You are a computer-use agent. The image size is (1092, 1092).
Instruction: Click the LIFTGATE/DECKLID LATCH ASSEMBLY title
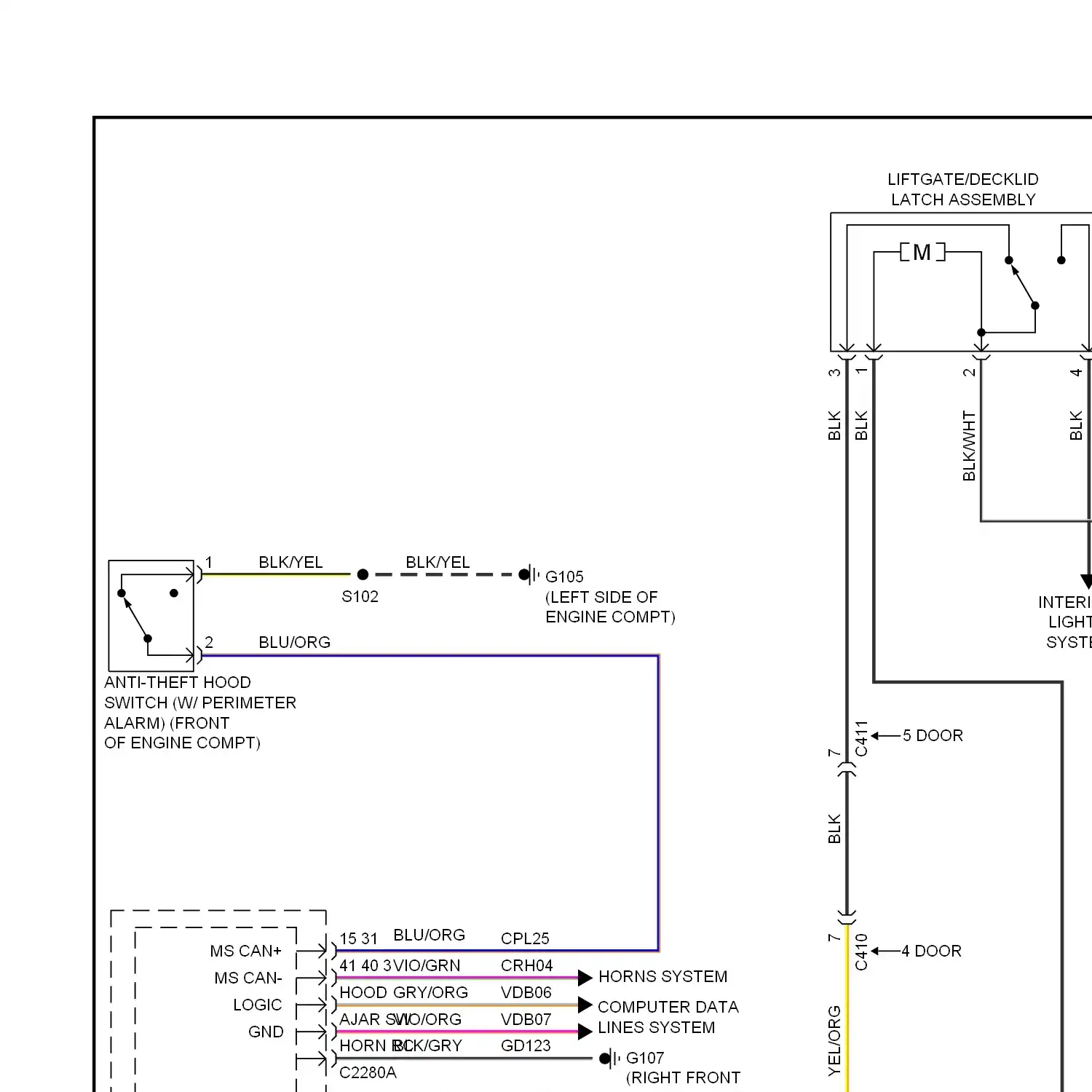(962, 189)
